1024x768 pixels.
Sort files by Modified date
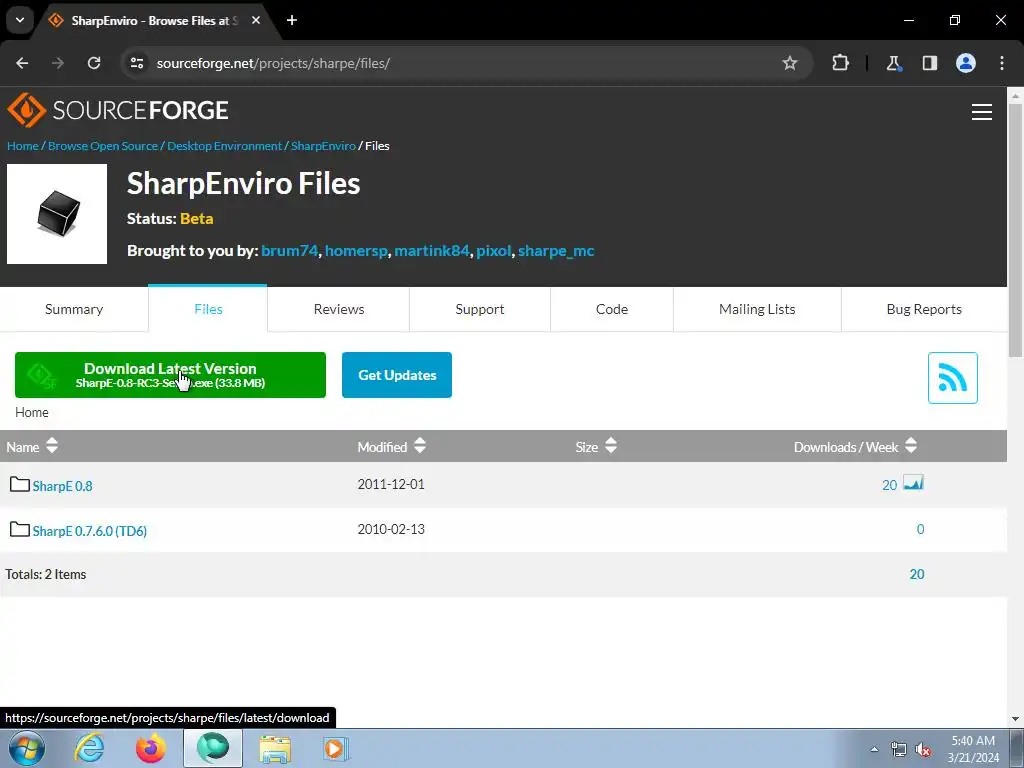point(392,447)
